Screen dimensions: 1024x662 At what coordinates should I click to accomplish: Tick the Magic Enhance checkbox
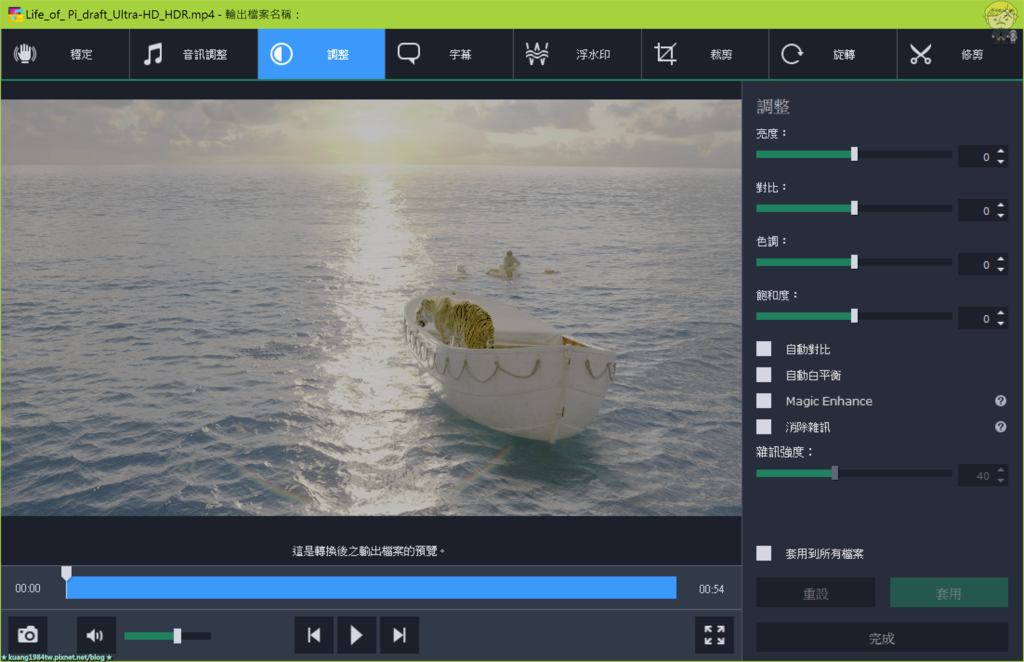coord(763,401)
